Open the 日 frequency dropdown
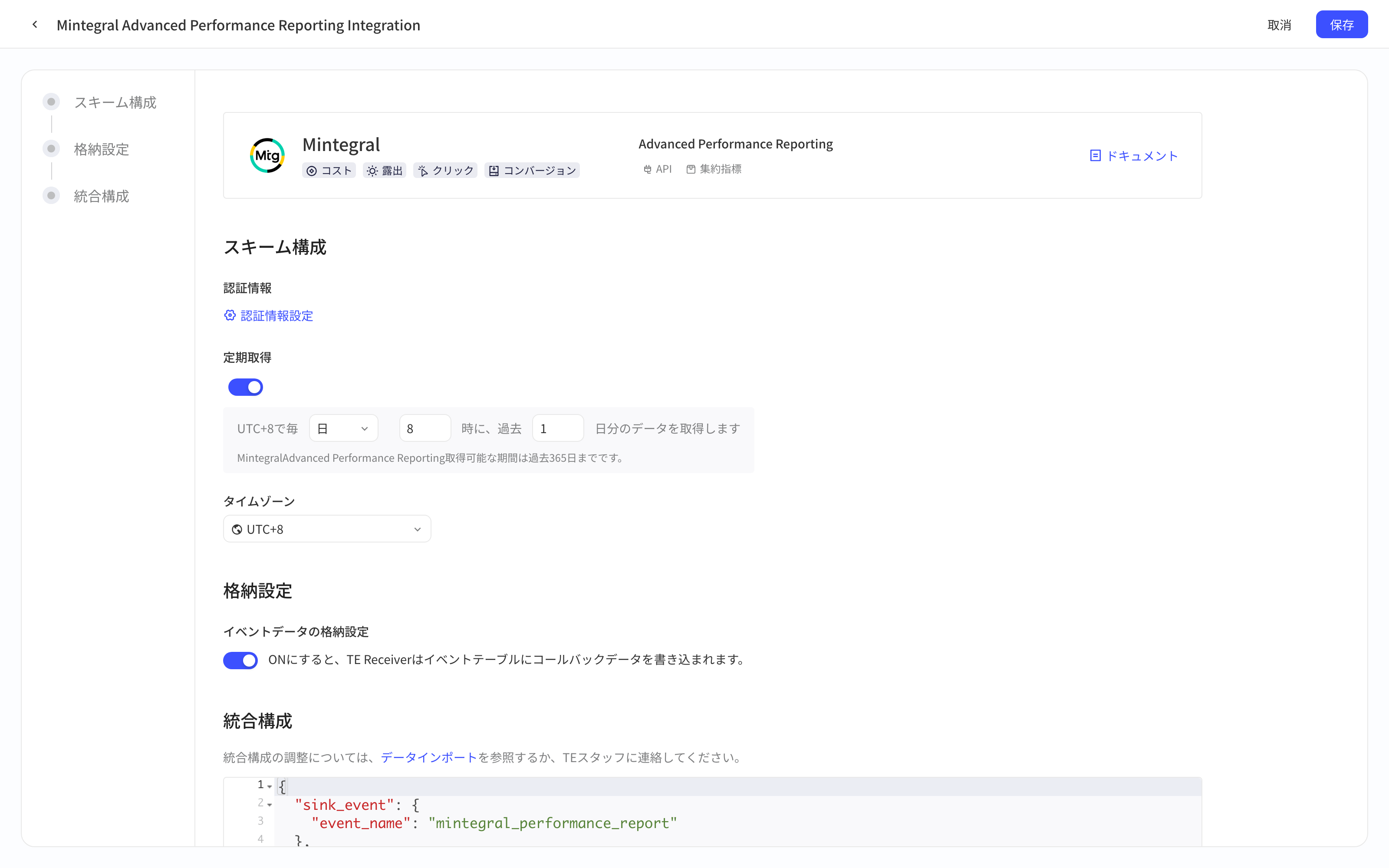The width and height of the screenshot is (1389, 868). point(344,428)
